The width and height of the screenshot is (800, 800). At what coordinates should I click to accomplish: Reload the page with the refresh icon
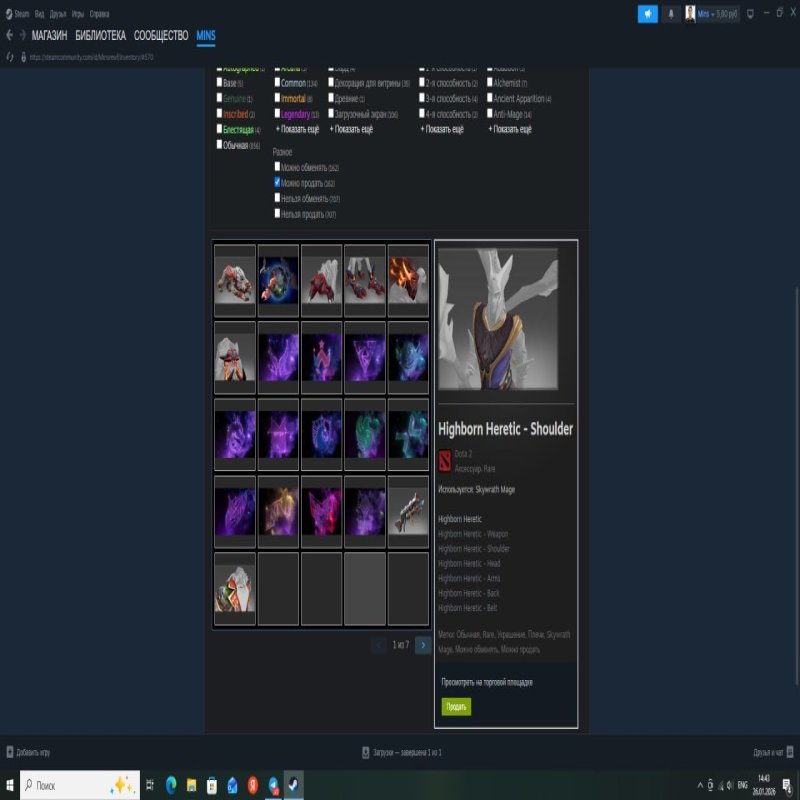[10, 57]
